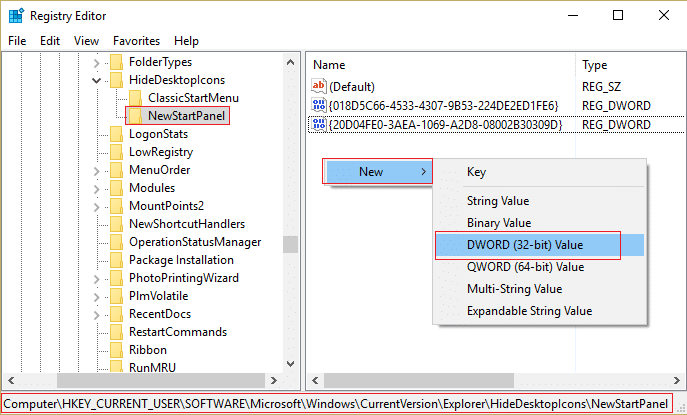Select the {20D04FE0-3AEA-1069-A2D8-08002B30309D} value
This screenshot has width=687, height=415.
445,125
